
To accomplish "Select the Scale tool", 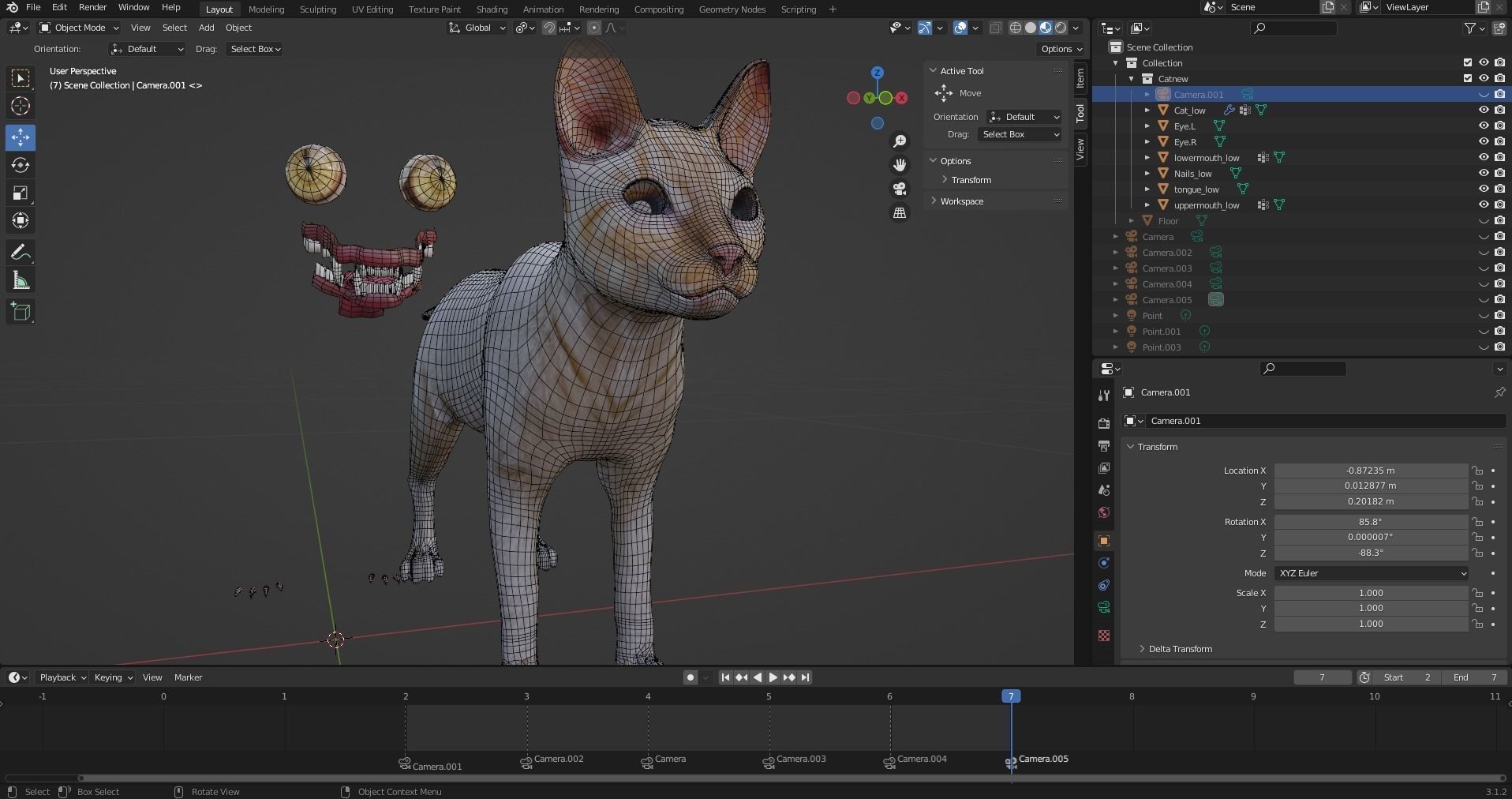I will pyautogui.click(x=21, y=193).
